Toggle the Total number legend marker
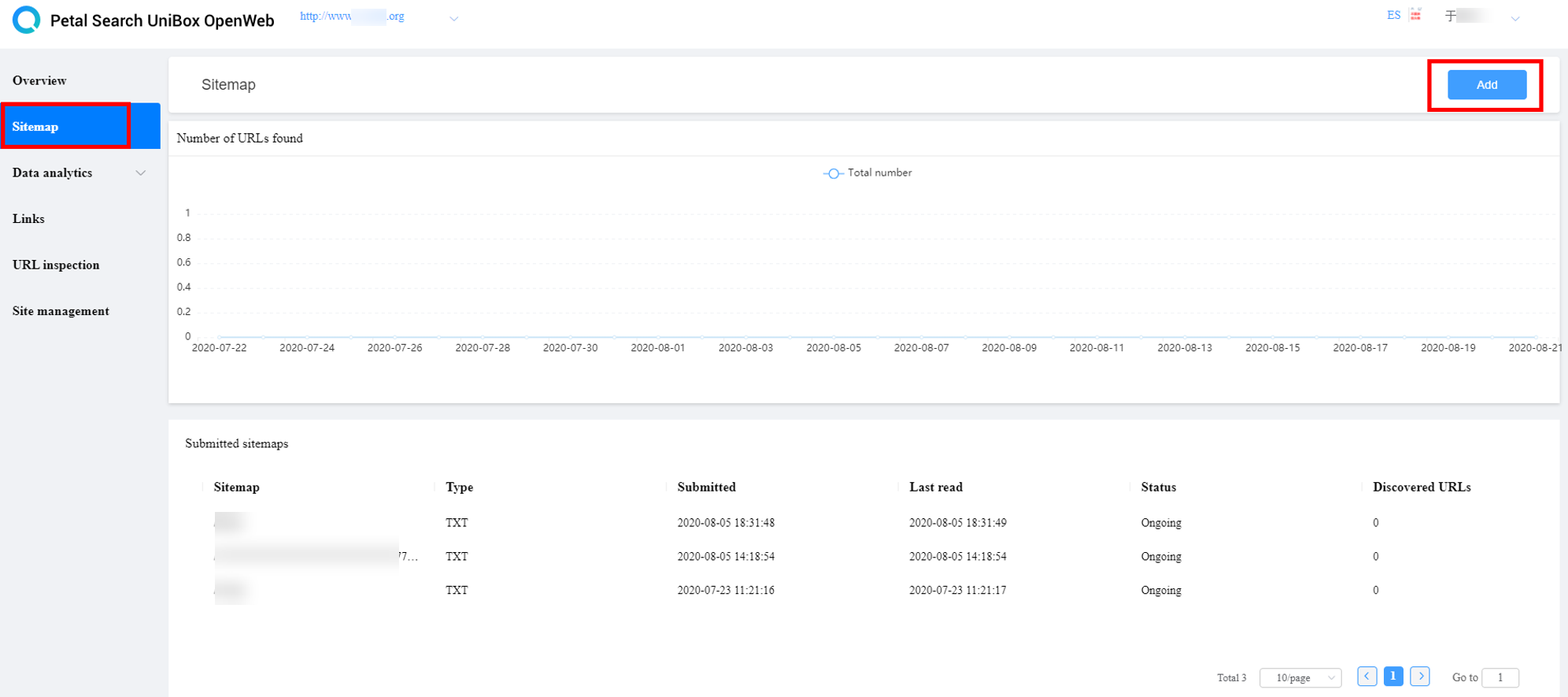 point(833,173)
